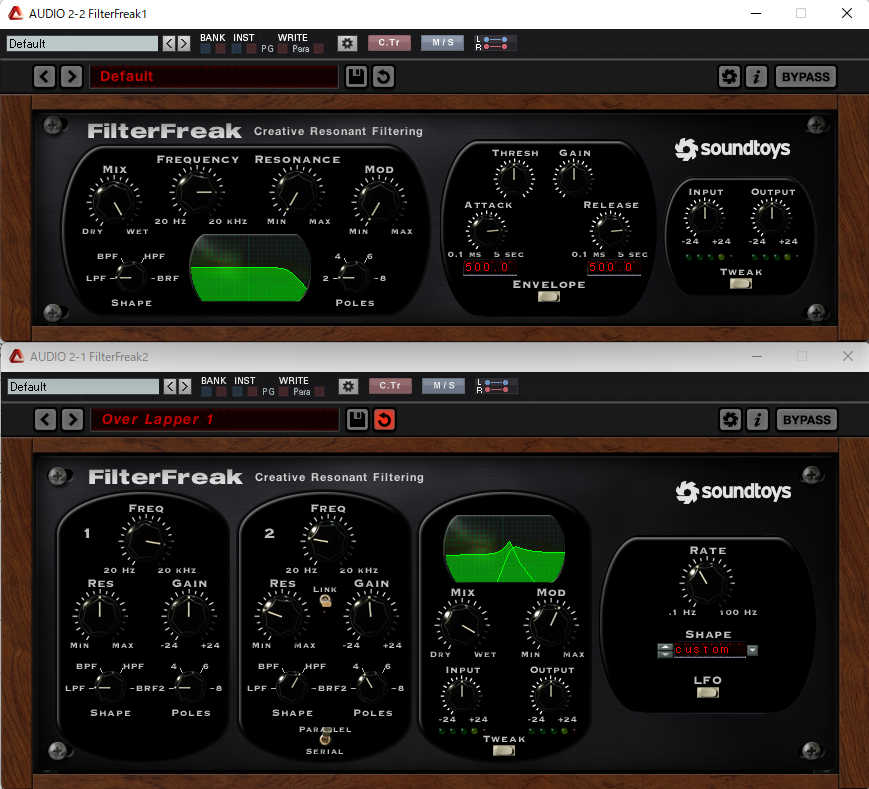Click L/R channel routing icon in FilterFreak1
The width and height of the screenshot is (869, 789).
pos(495,43)
